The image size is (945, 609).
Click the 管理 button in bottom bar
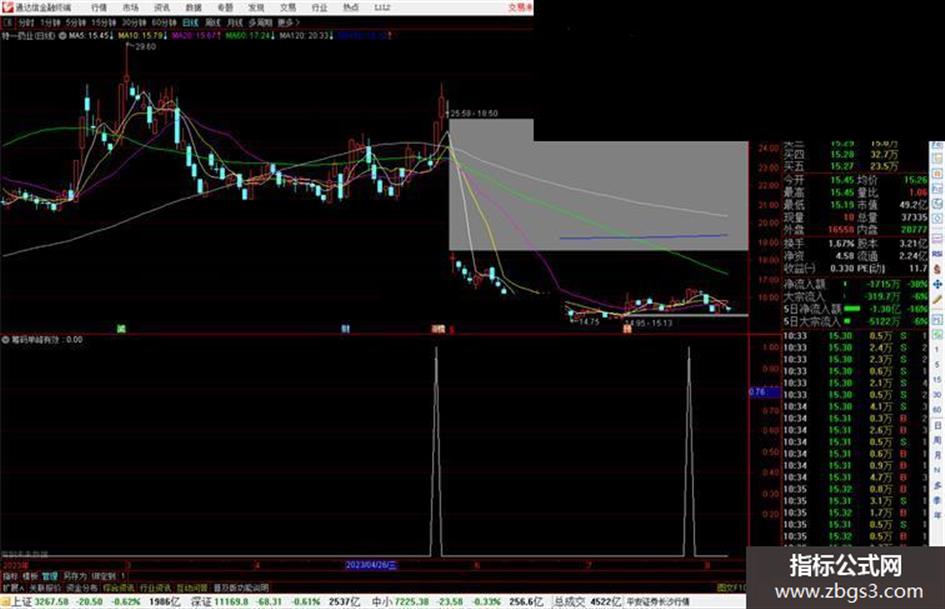pos(49,576)
